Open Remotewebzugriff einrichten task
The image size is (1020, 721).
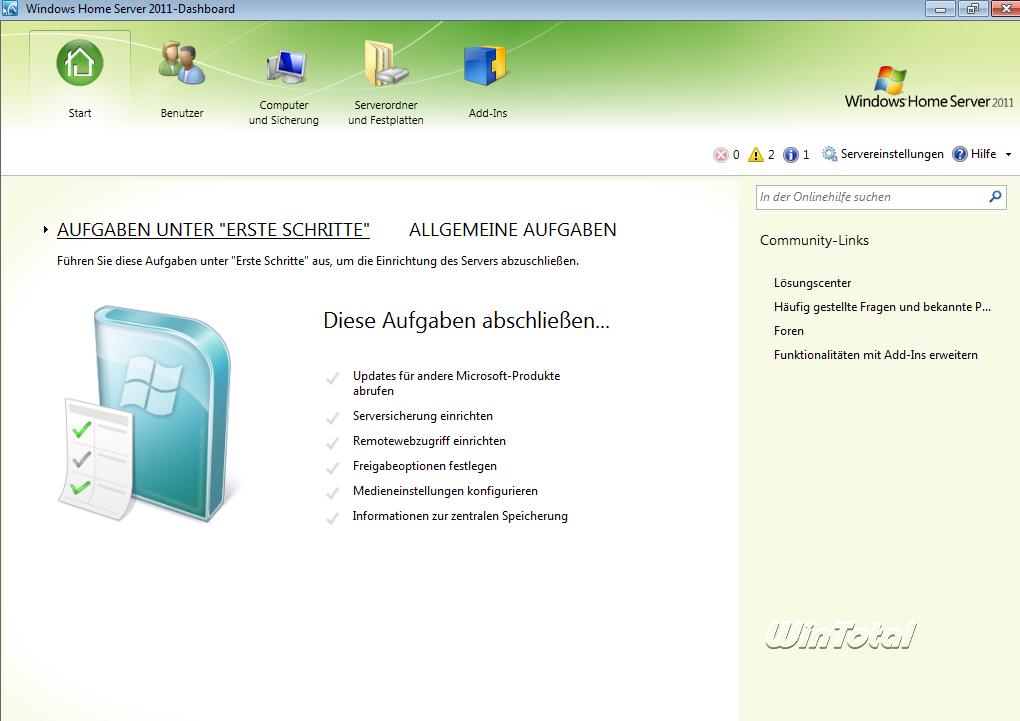click(429, 441)
